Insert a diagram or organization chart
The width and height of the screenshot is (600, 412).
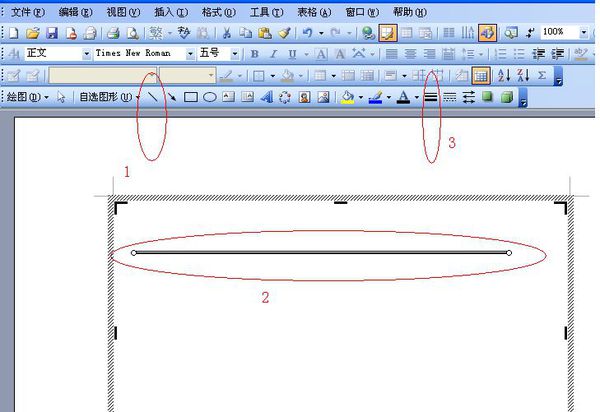pos(285,97)
